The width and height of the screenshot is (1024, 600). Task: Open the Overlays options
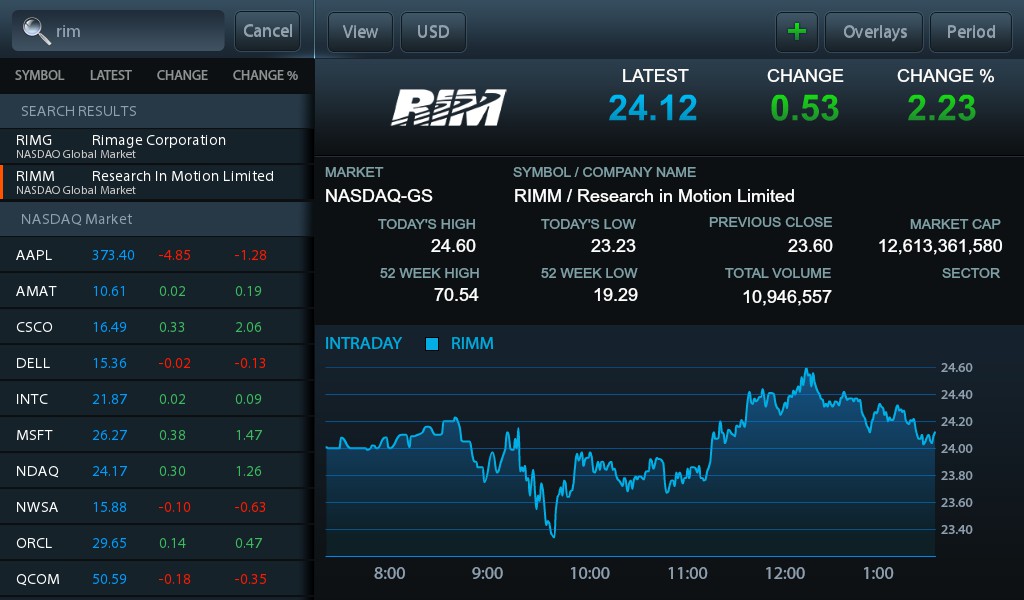pos(874,31)
